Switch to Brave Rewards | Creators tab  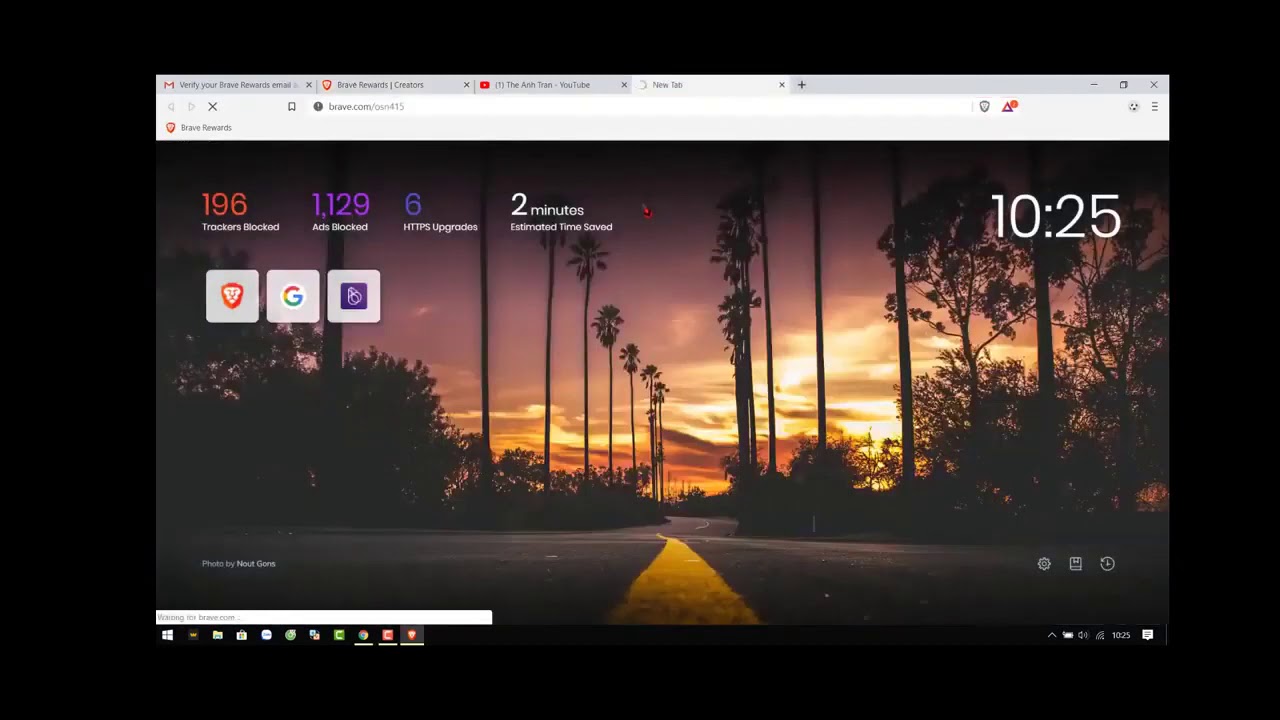coord(394,85)
